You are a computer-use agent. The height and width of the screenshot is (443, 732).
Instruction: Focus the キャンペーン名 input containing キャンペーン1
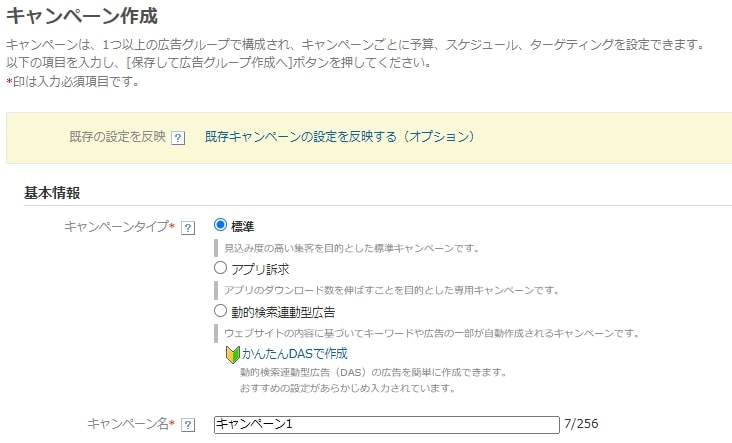(x=387, y=424)
